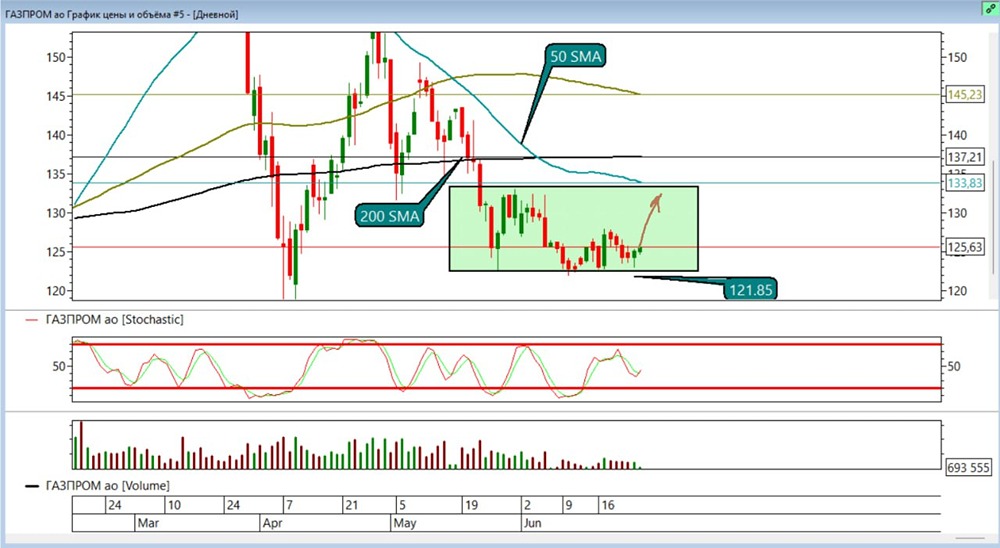Click the 150 tick on the left price axis
Screen dimensions: 1000x548
(x=55, y=57)
